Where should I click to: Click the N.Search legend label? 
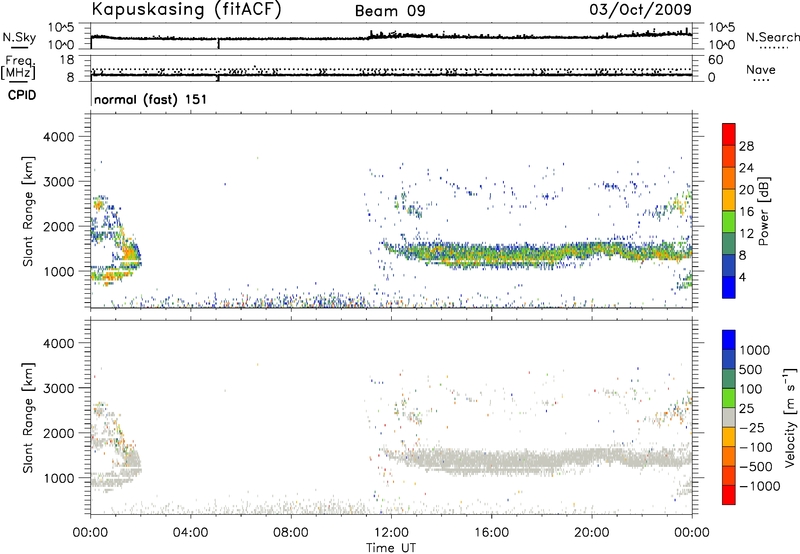(x=772, y=37)
